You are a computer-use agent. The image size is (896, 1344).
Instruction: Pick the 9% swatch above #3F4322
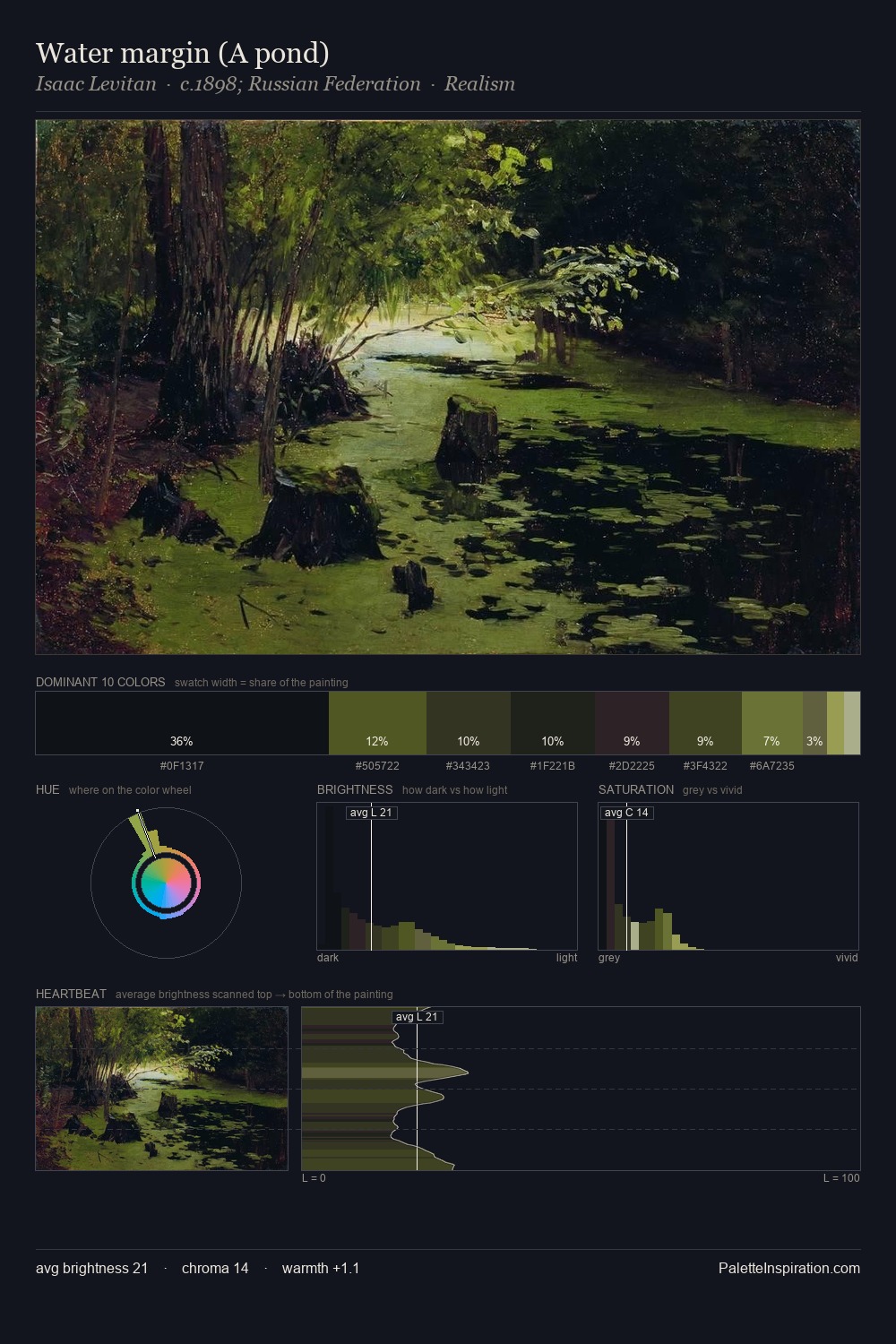click(x=705, y=723)
